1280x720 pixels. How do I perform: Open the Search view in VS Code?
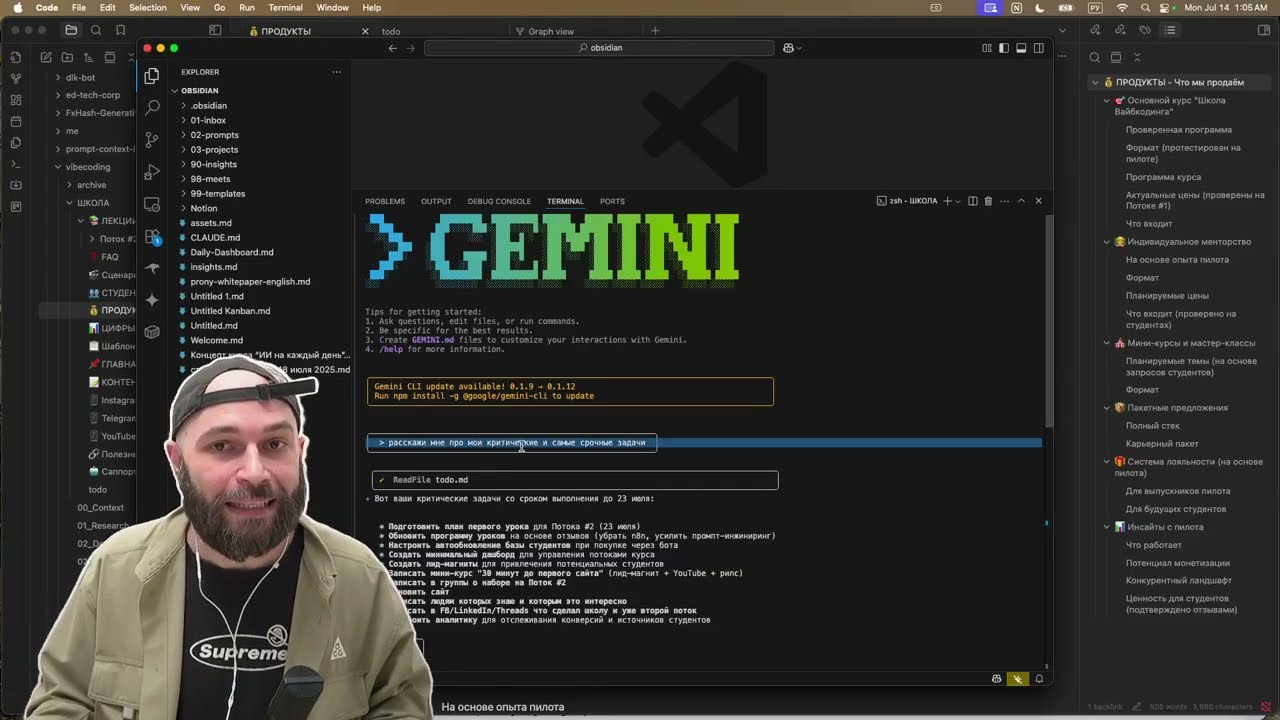152,107
